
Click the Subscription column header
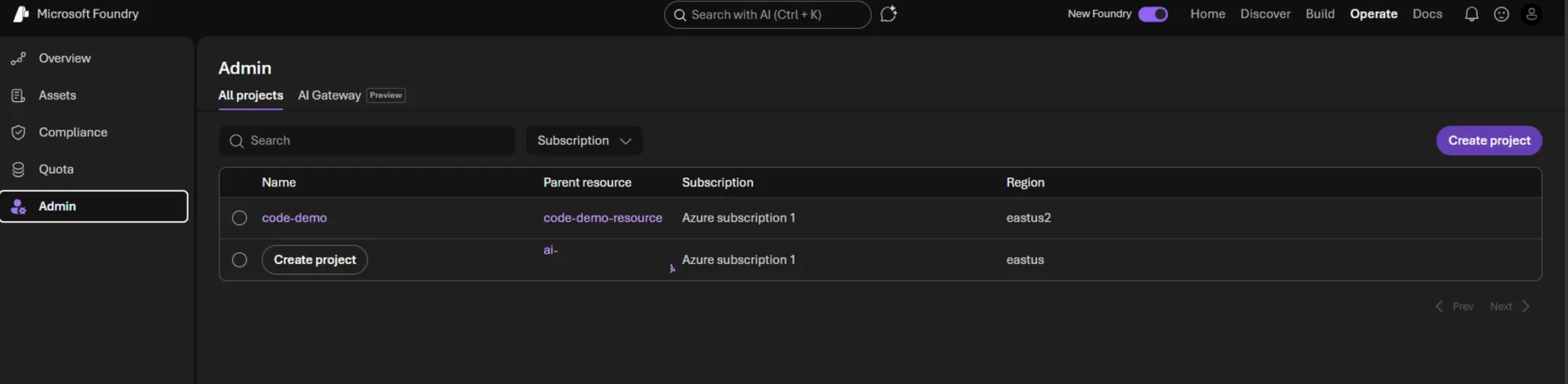tap(717, 183)
